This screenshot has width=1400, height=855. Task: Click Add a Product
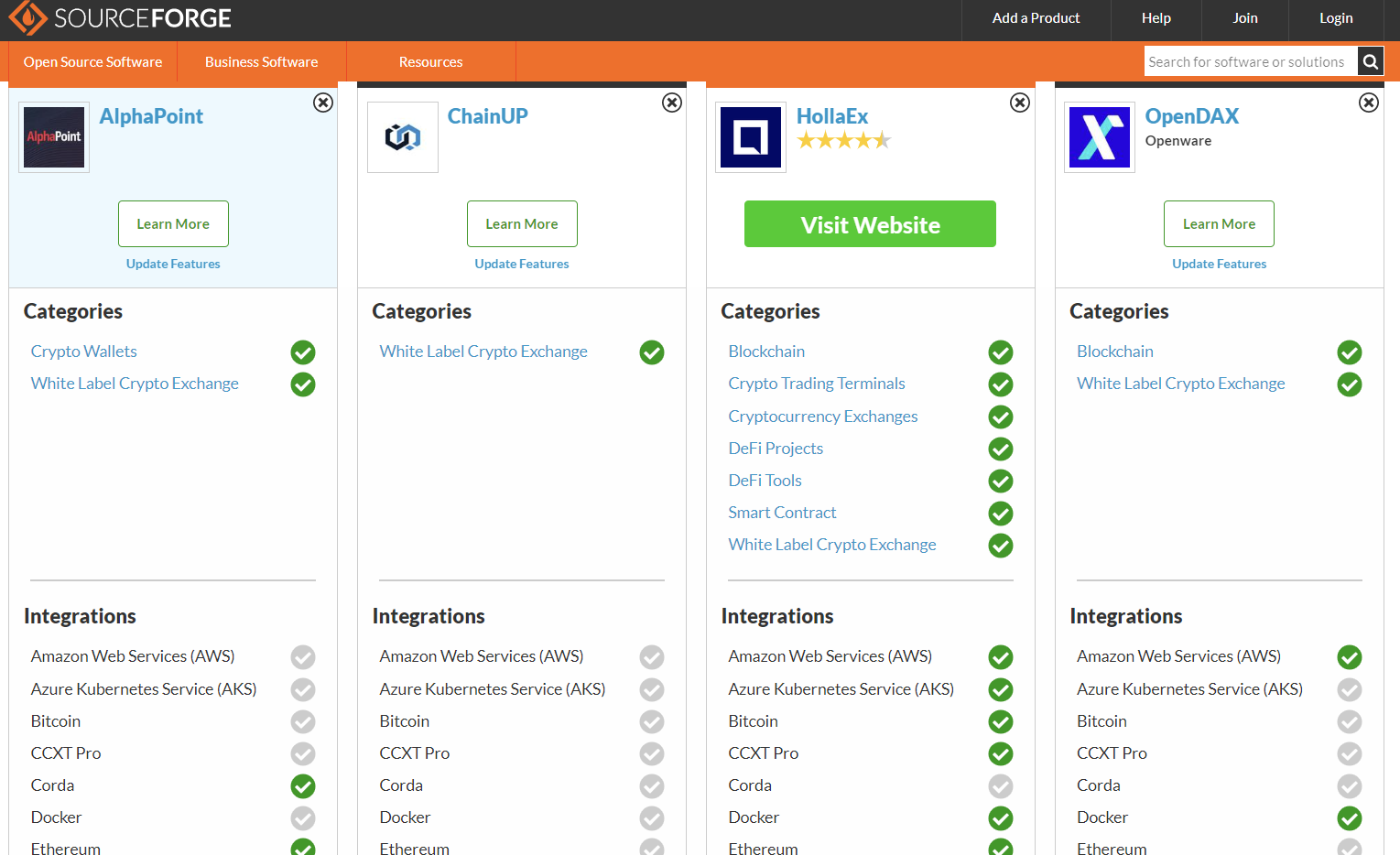click(x=1036, y=18)
